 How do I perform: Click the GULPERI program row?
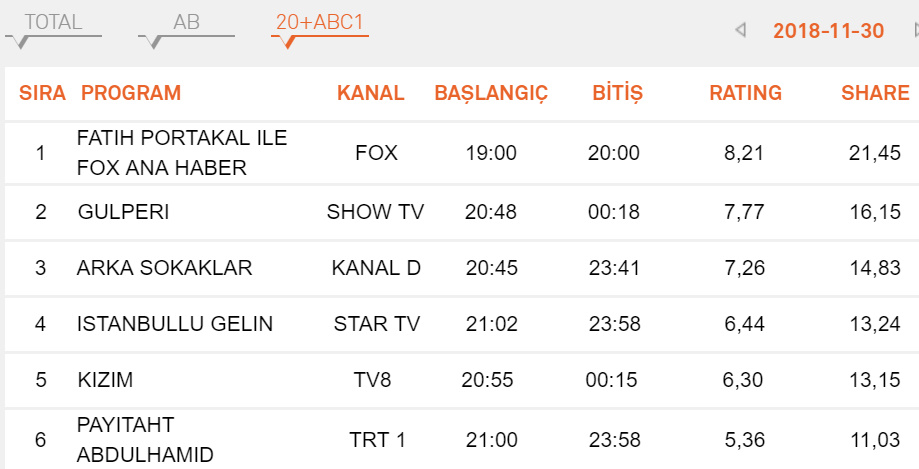[x=124, y=212]
